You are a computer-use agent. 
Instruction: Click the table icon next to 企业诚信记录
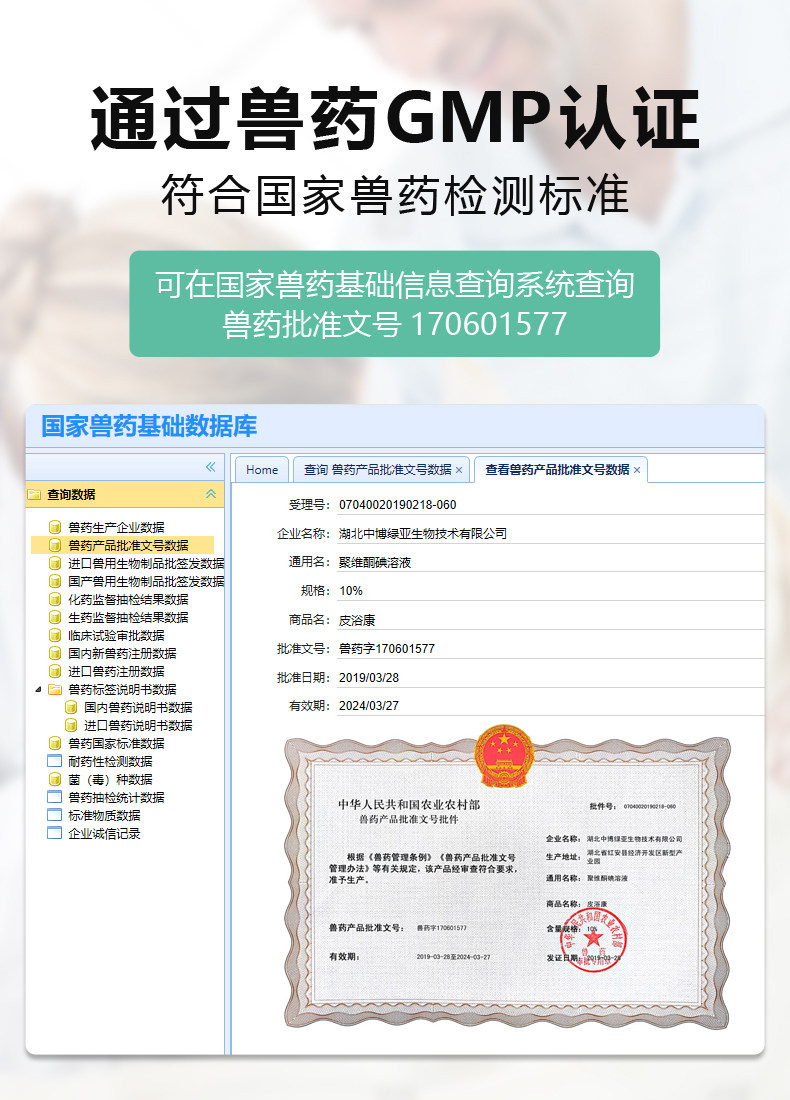coord(55,833)
